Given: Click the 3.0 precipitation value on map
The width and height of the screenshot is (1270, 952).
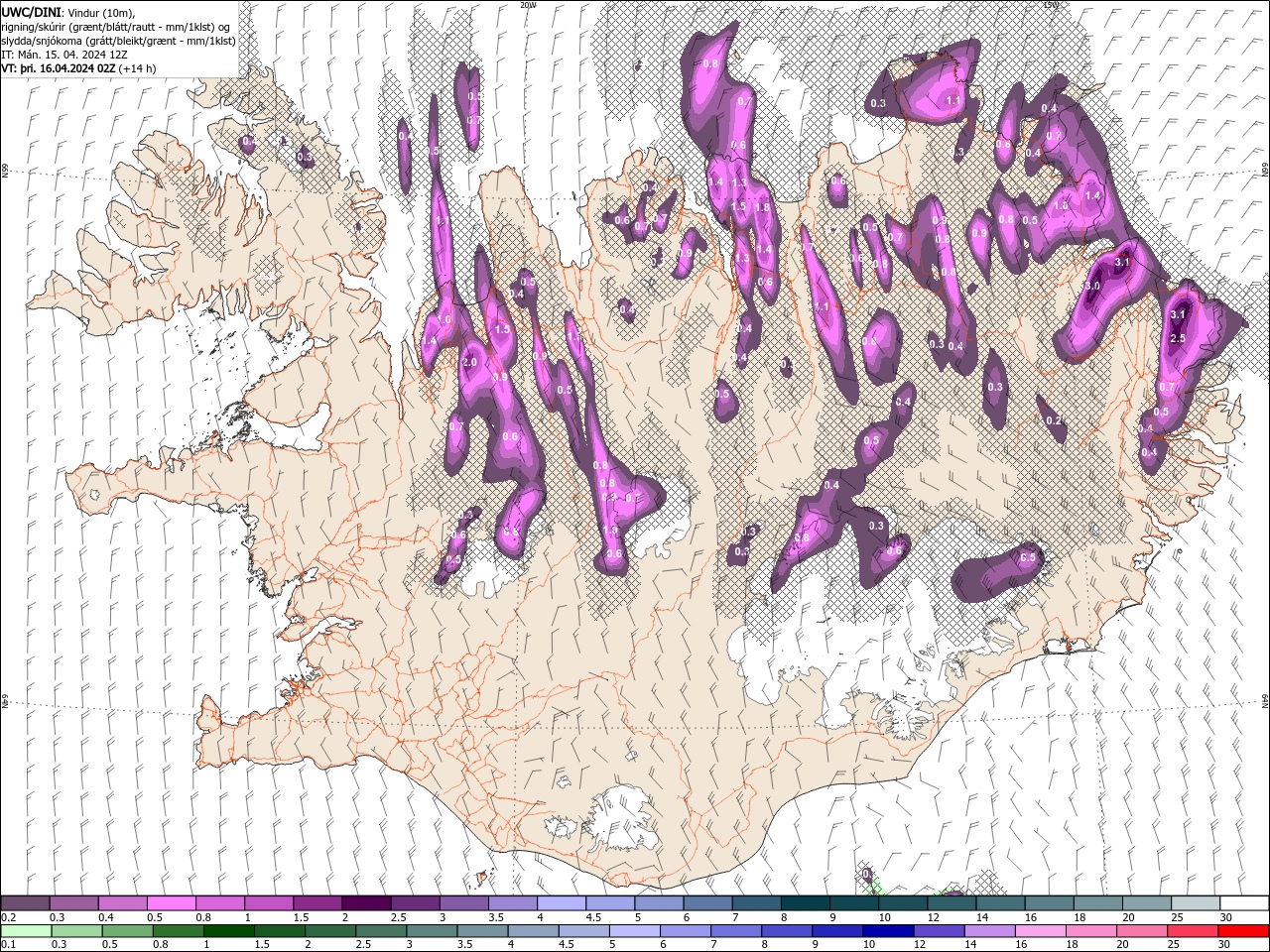Looking at the screenshot, I should click(x=1092, y=286).
